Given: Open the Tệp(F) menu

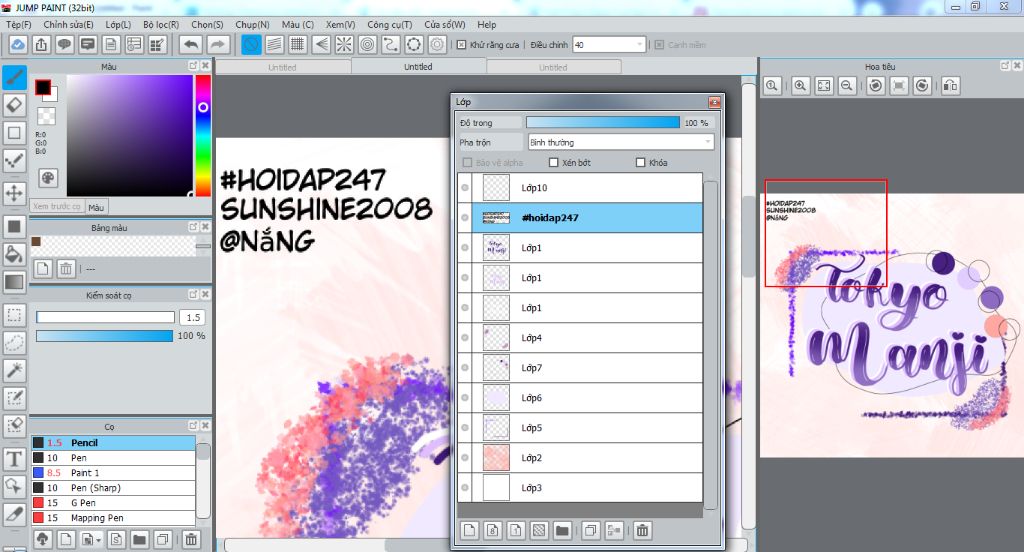Looking at the screenshot, I should 19,25.
